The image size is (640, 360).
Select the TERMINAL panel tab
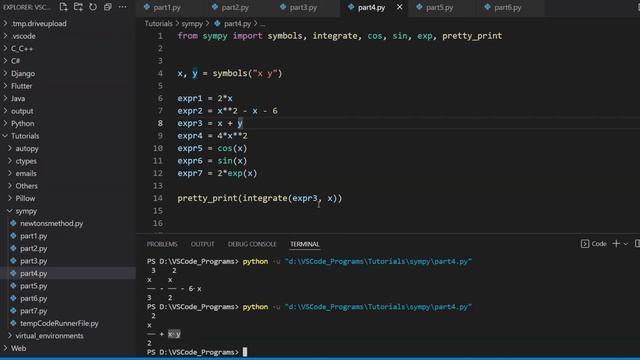pyautogui.click(x=304, y=244)
